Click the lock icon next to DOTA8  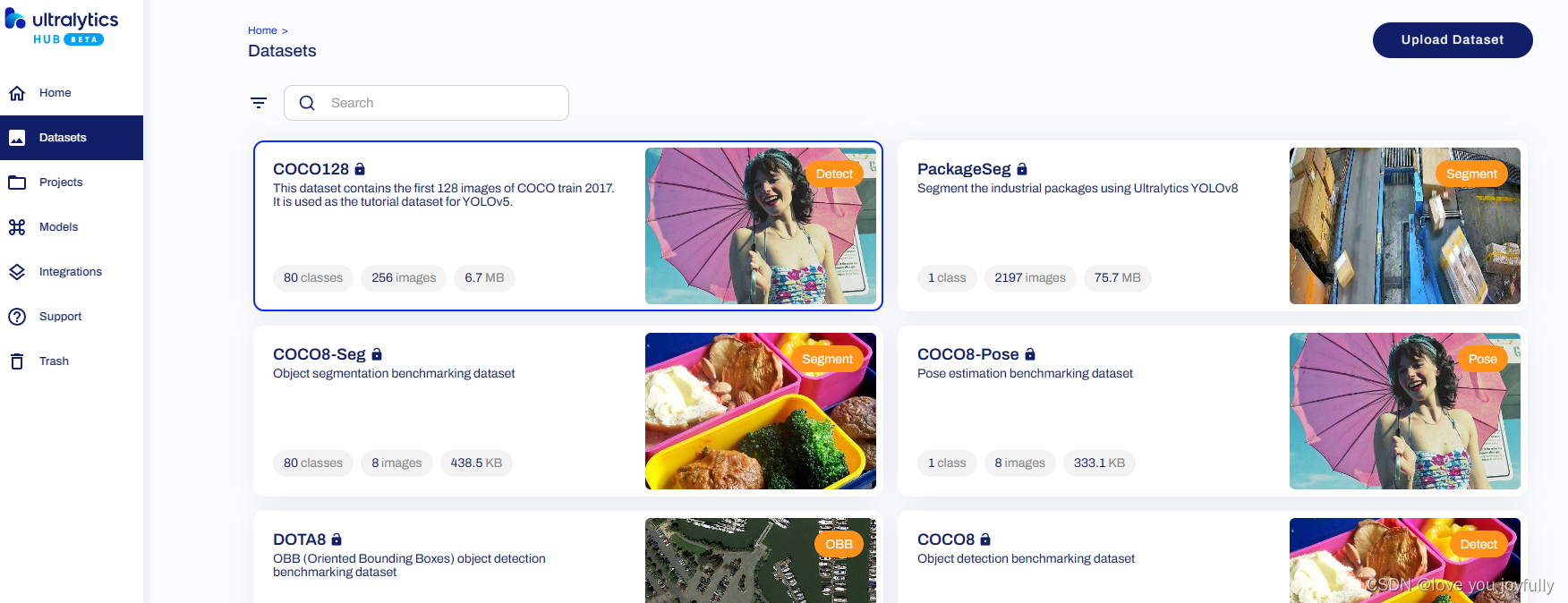click(x=337, y=539)
